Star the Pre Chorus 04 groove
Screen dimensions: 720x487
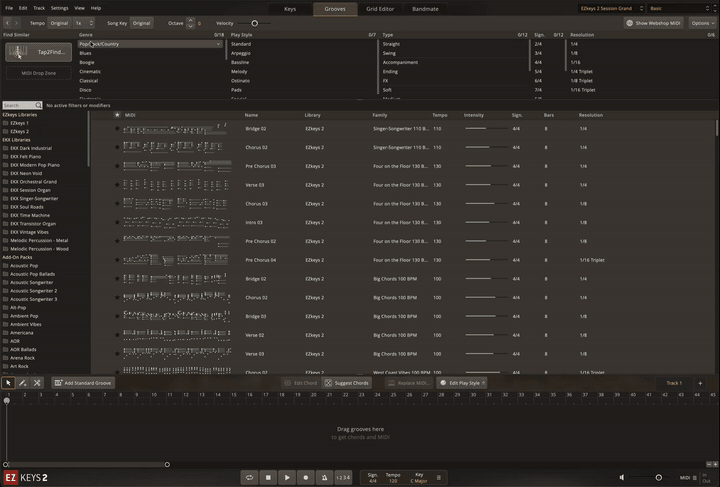tap(117, 260)
